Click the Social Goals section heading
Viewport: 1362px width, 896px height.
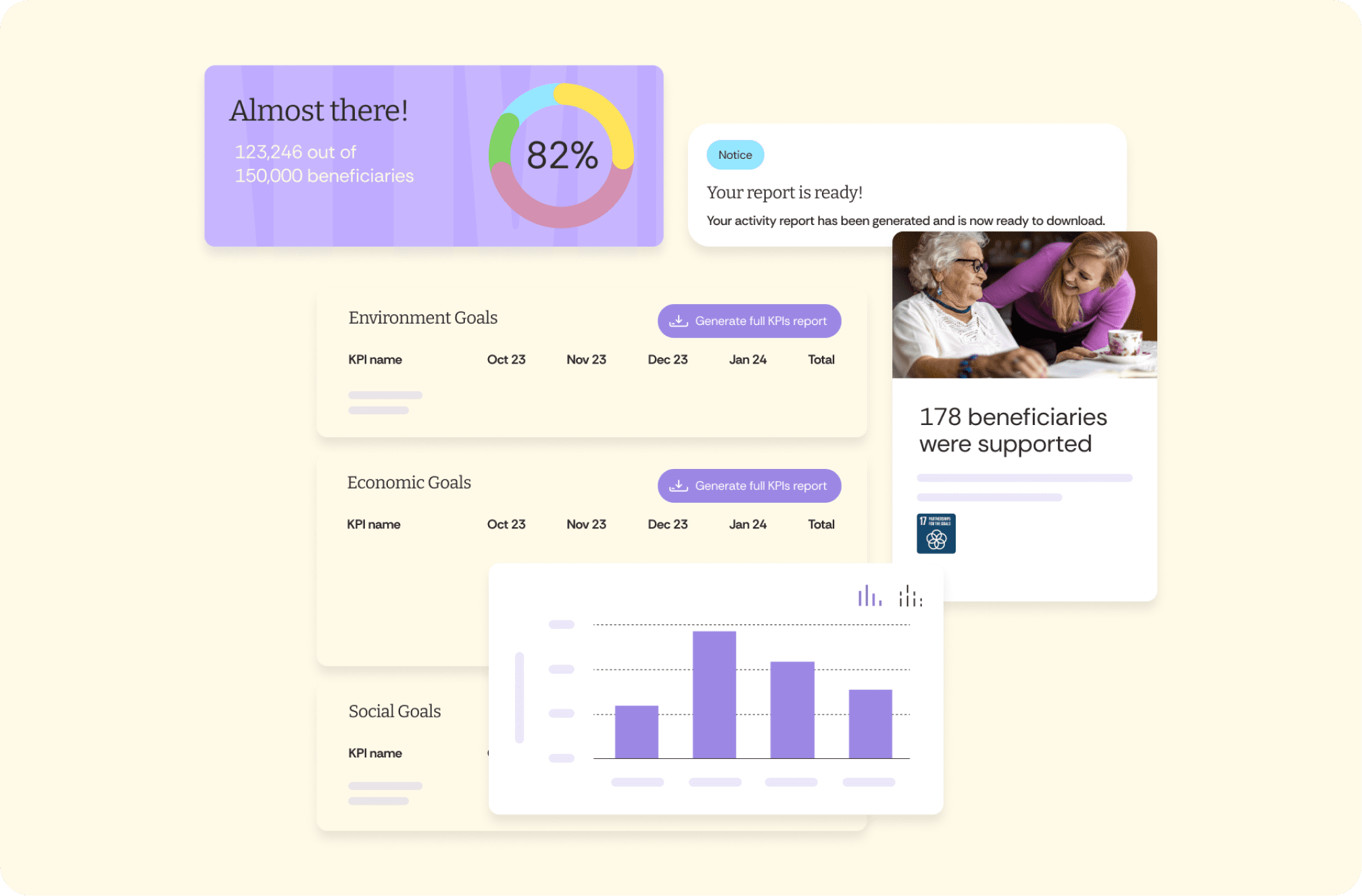(x=394, y=711)
